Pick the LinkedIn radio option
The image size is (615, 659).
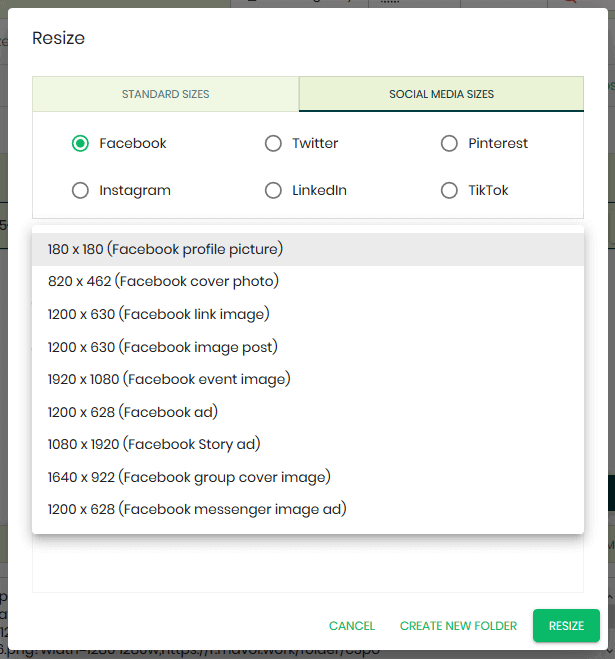coord(273,190)
